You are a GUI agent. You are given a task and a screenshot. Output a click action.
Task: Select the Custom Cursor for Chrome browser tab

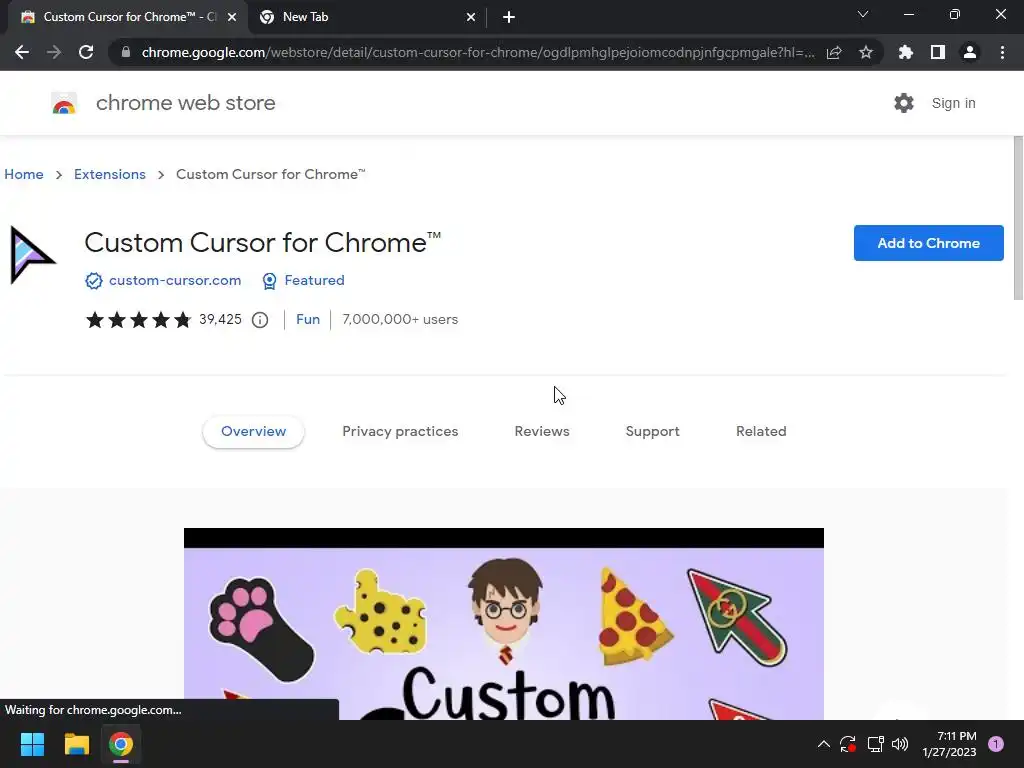pyautogui.click(x=127, y=17)
